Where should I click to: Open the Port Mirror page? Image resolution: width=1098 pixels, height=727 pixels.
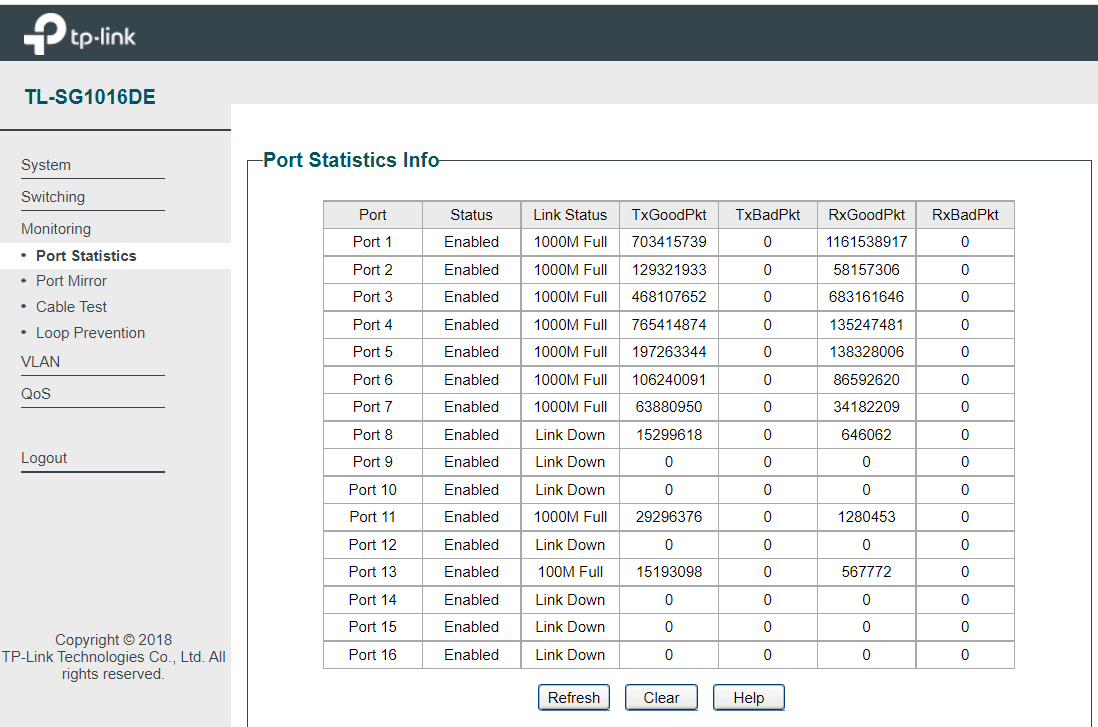(x=70, y=280)
